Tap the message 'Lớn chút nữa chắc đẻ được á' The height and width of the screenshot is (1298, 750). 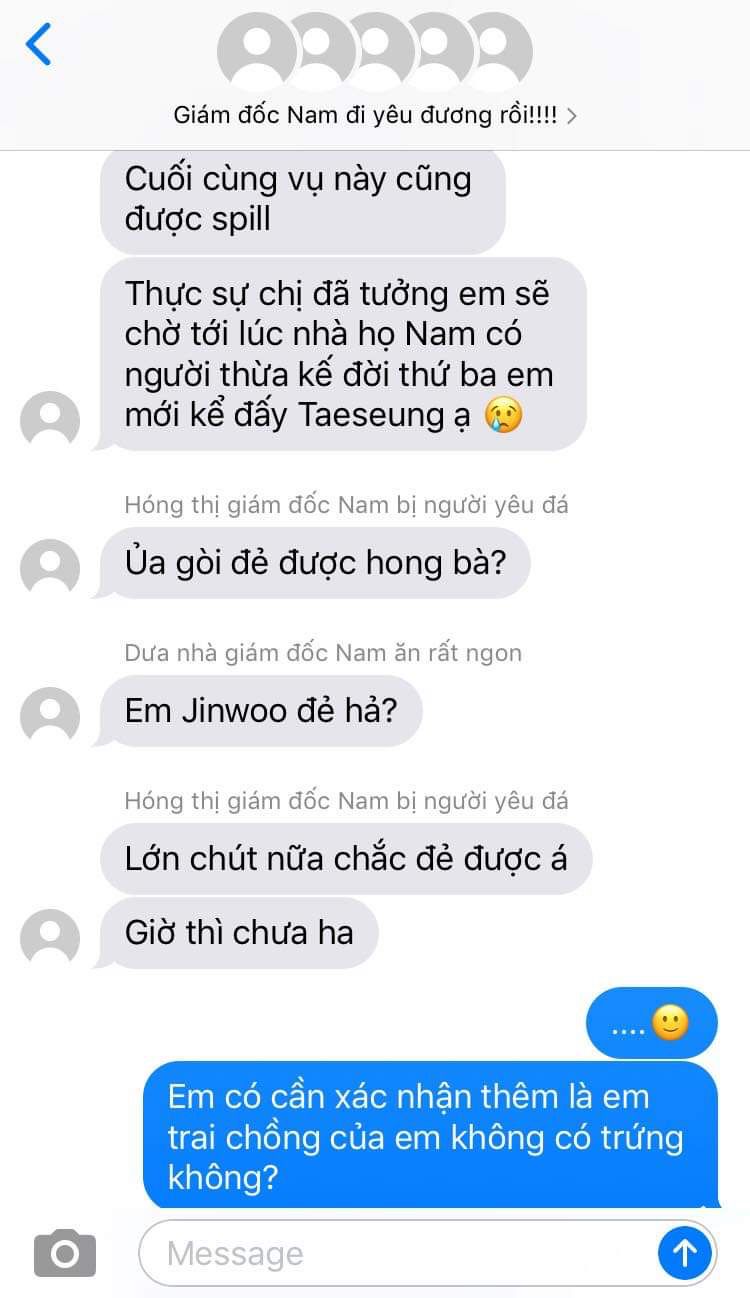(x=346, y=859)
